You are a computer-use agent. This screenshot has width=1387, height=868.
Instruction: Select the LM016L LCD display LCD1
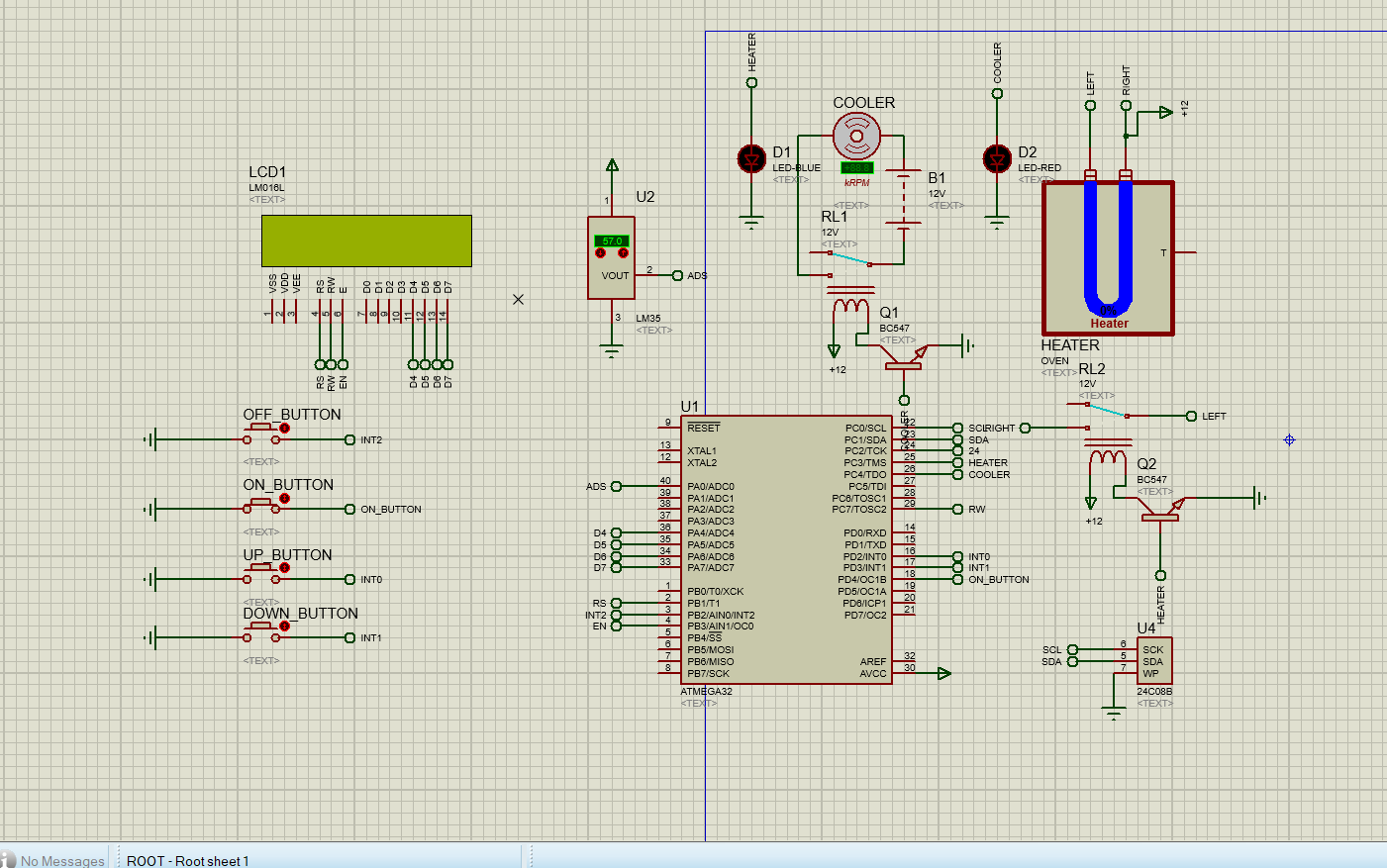(x=365, y=241)
